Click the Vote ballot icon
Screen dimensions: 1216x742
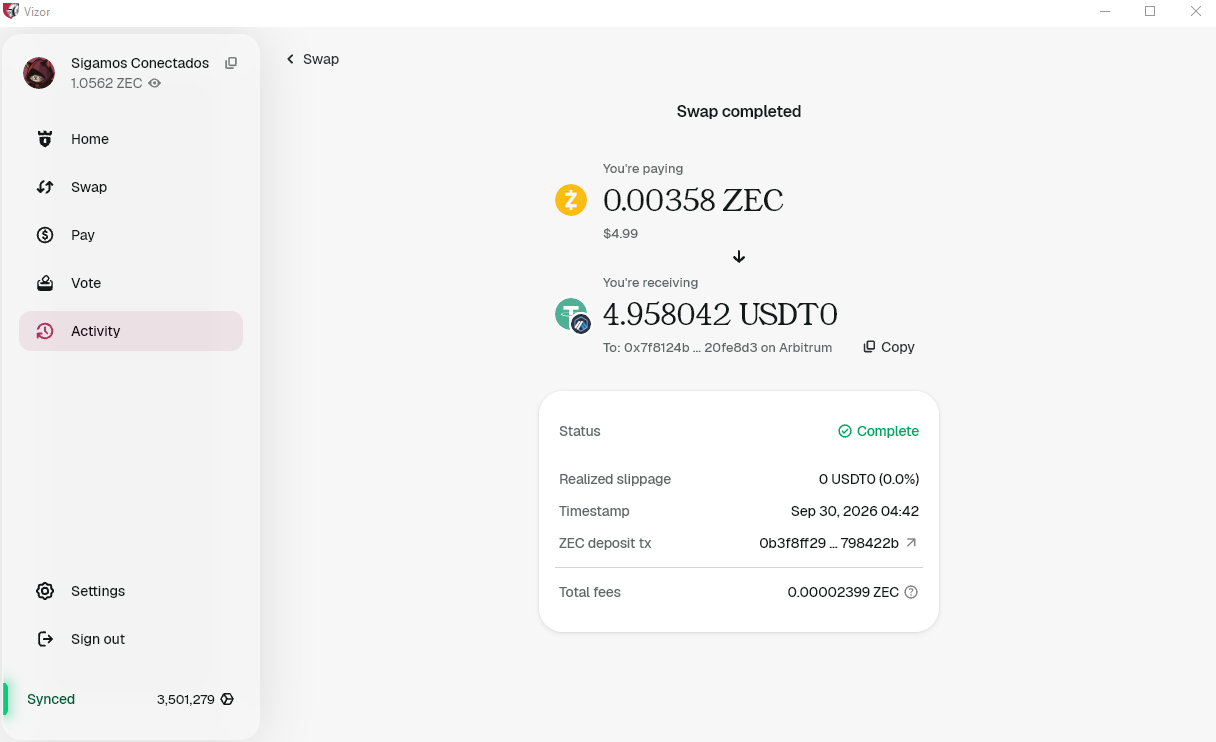coord(45,283)
